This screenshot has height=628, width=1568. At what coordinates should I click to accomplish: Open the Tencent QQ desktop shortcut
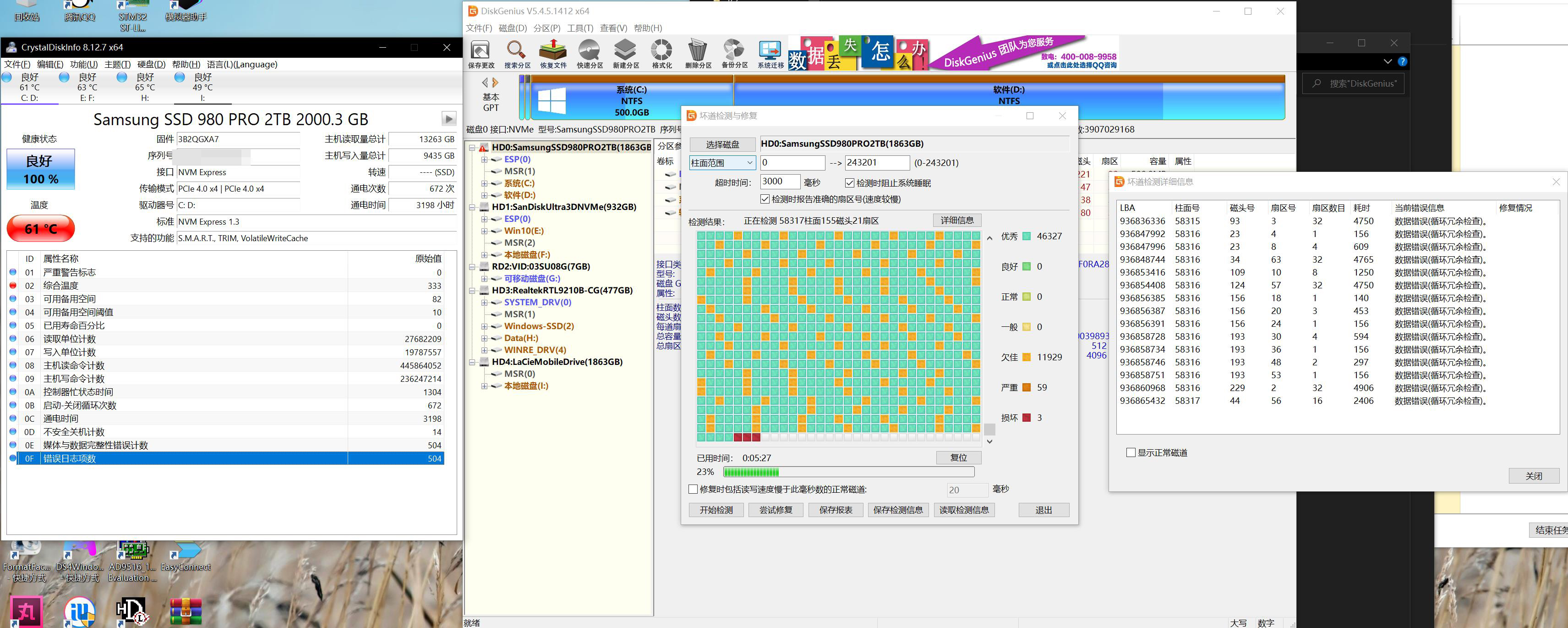point(80,11)
